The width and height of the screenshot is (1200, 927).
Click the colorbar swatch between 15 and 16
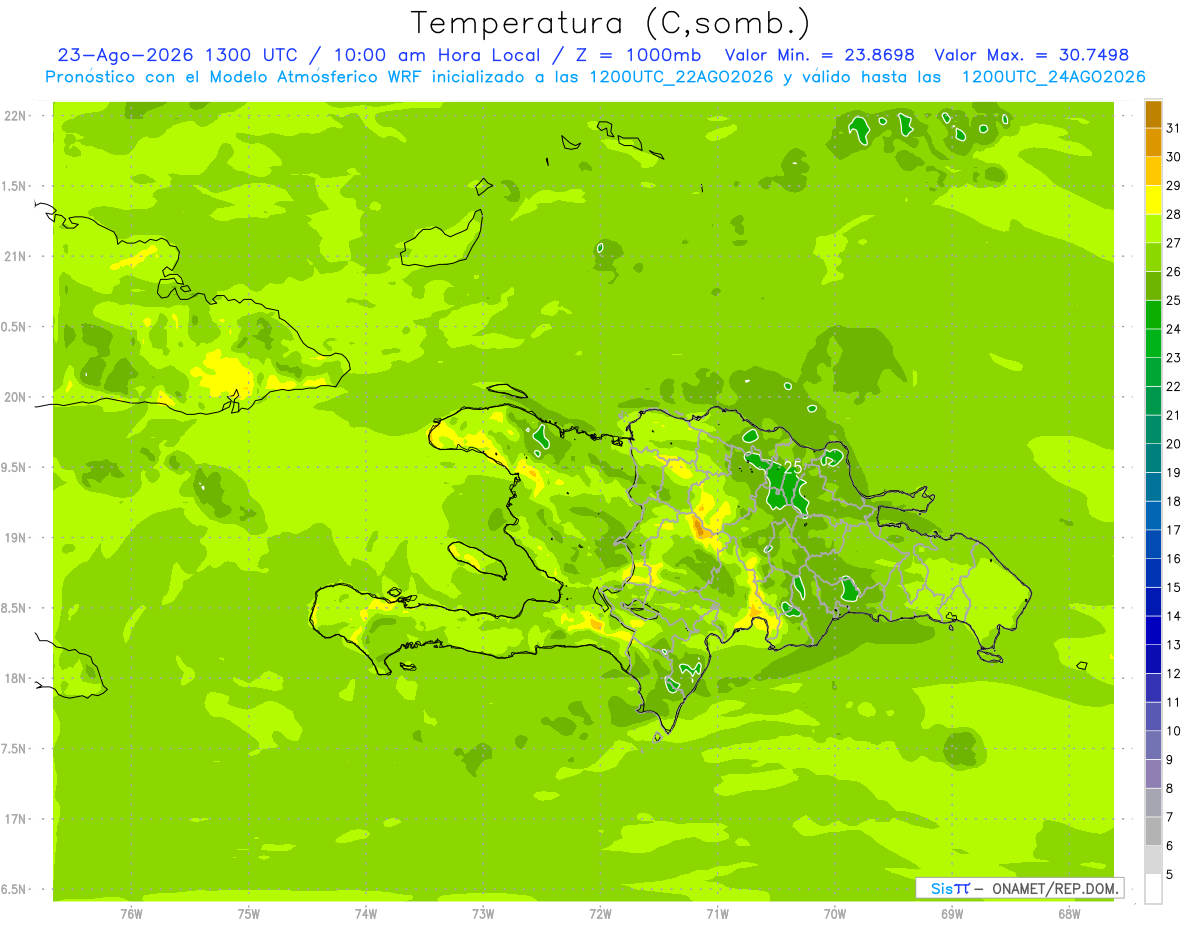[1153, 573]
